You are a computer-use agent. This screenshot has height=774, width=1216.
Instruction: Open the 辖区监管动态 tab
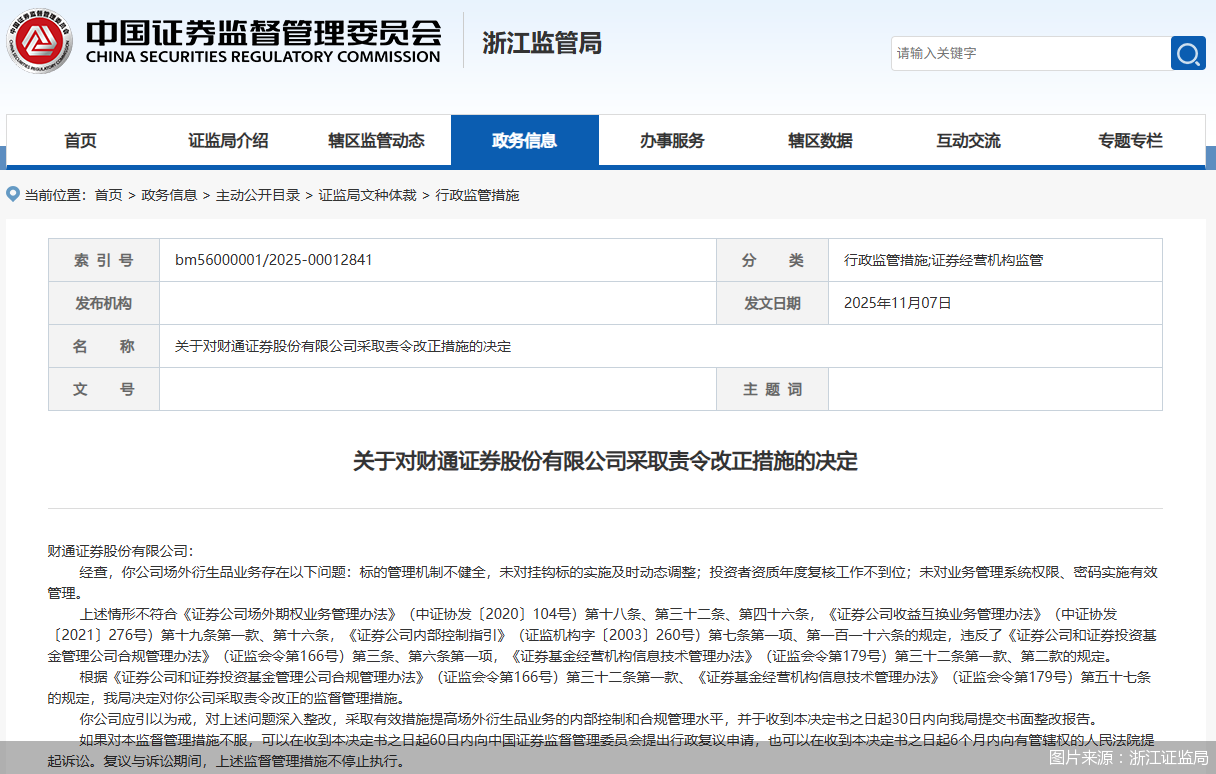click(377, 140)
